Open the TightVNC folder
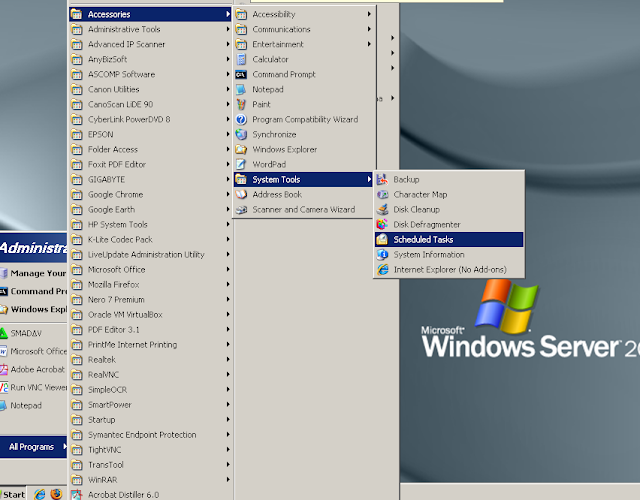The height and width of the screenshot is (500, 640). [150, 450]
